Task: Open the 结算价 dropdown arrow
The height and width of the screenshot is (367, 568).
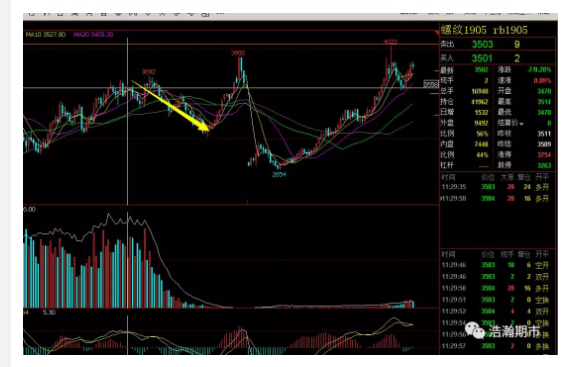Action: 521,124
